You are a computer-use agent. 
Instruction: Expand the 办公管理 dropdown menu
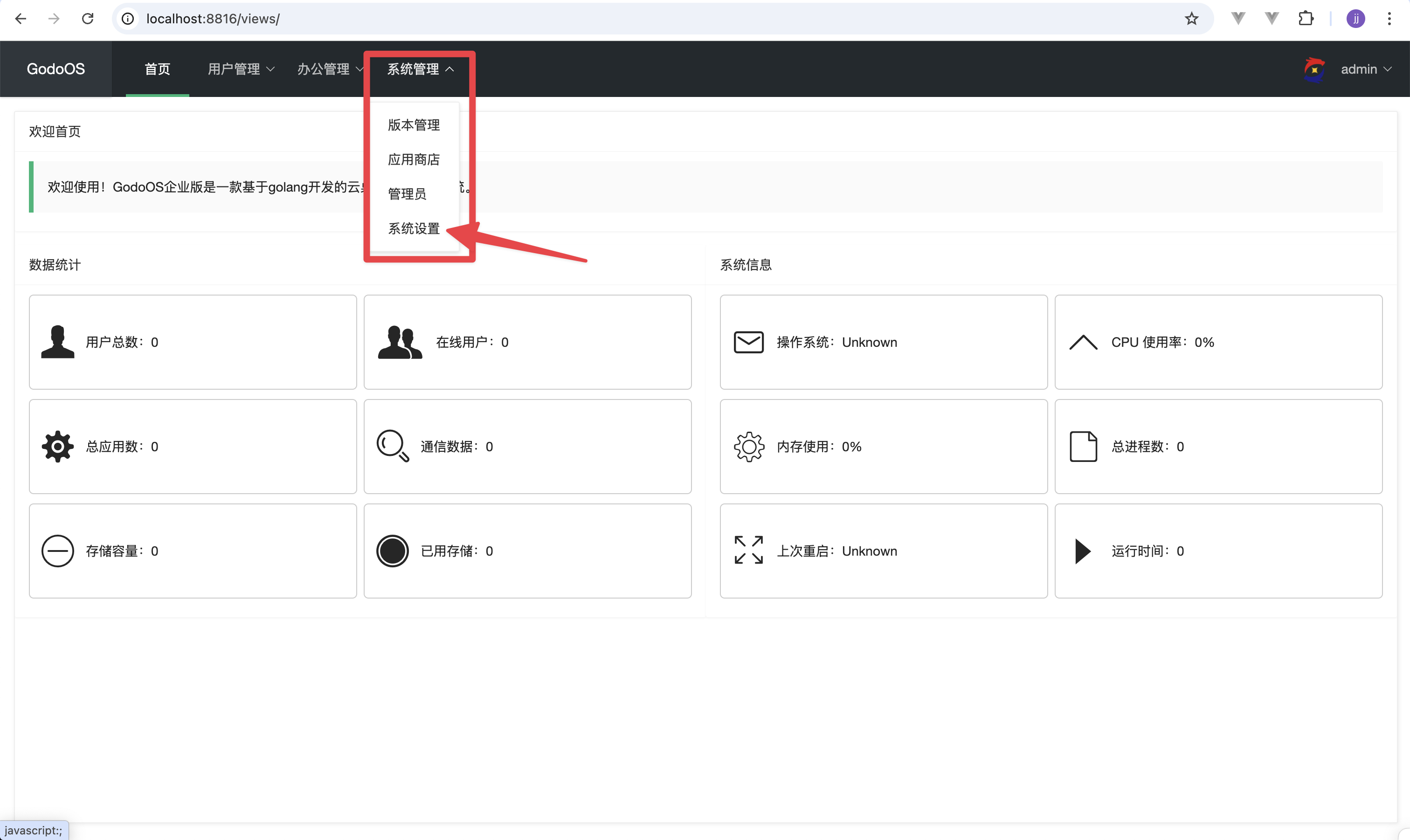pos(330,69)
